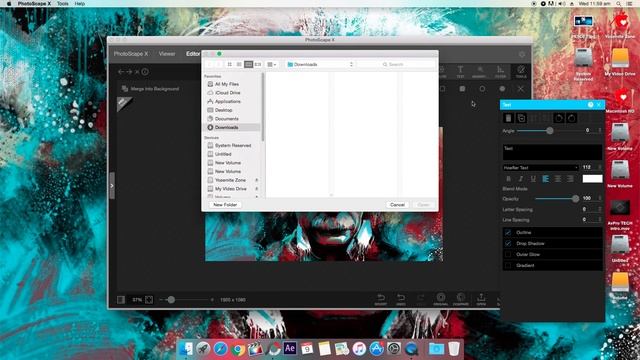
Task: Open Chrome from the dock
Action: tap(238, 349)
